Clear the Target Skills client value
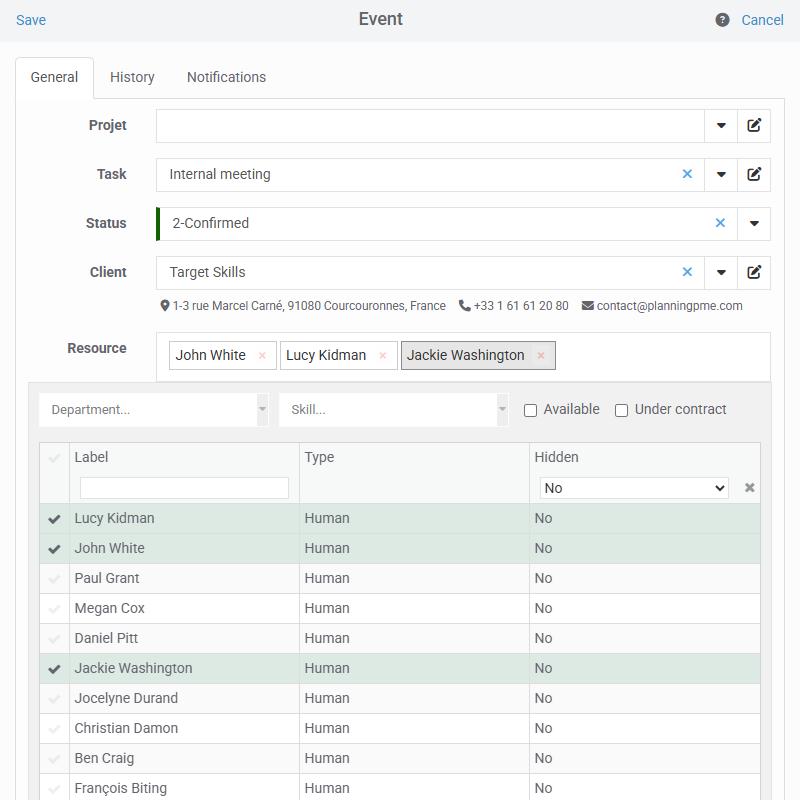 (687, 272)
